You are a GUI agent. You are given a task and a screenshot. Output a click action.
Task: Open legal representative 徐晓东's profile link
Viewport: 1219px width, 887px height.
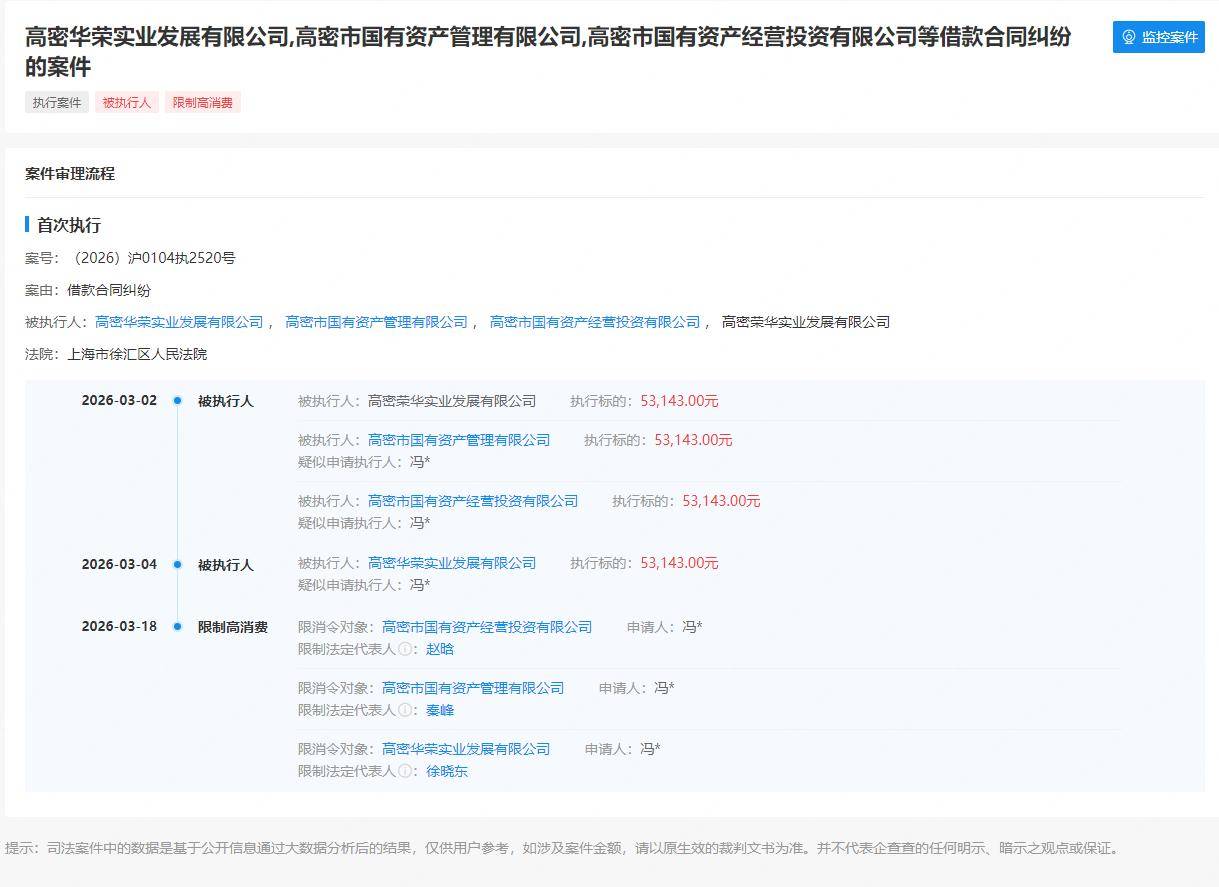(x=447, y=771)
